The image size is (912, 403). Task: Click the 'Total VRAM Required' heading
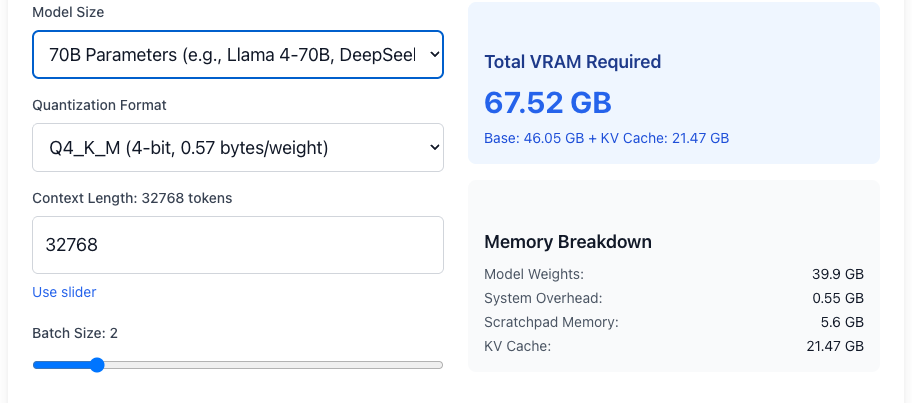pyautogui.click(x=572, y=62)
